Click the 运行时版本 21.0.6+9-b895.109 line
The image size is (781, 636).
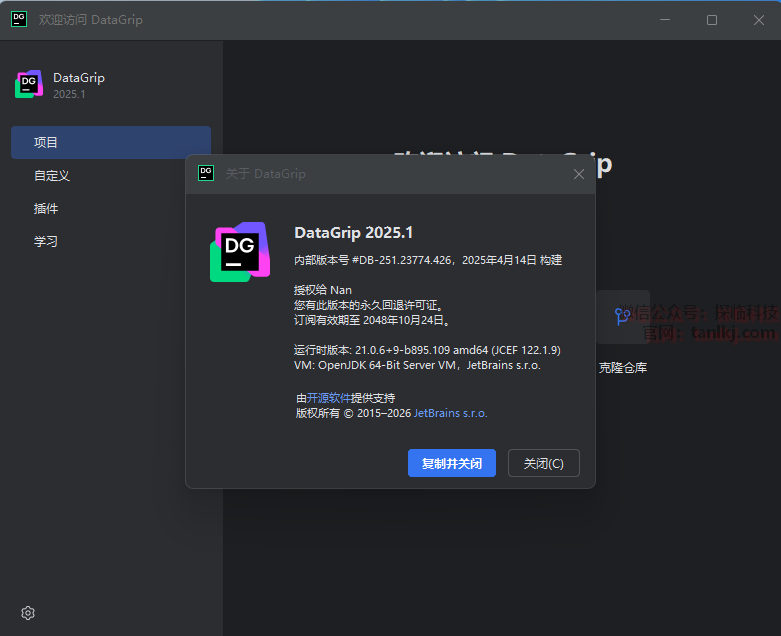pos(427,350)
